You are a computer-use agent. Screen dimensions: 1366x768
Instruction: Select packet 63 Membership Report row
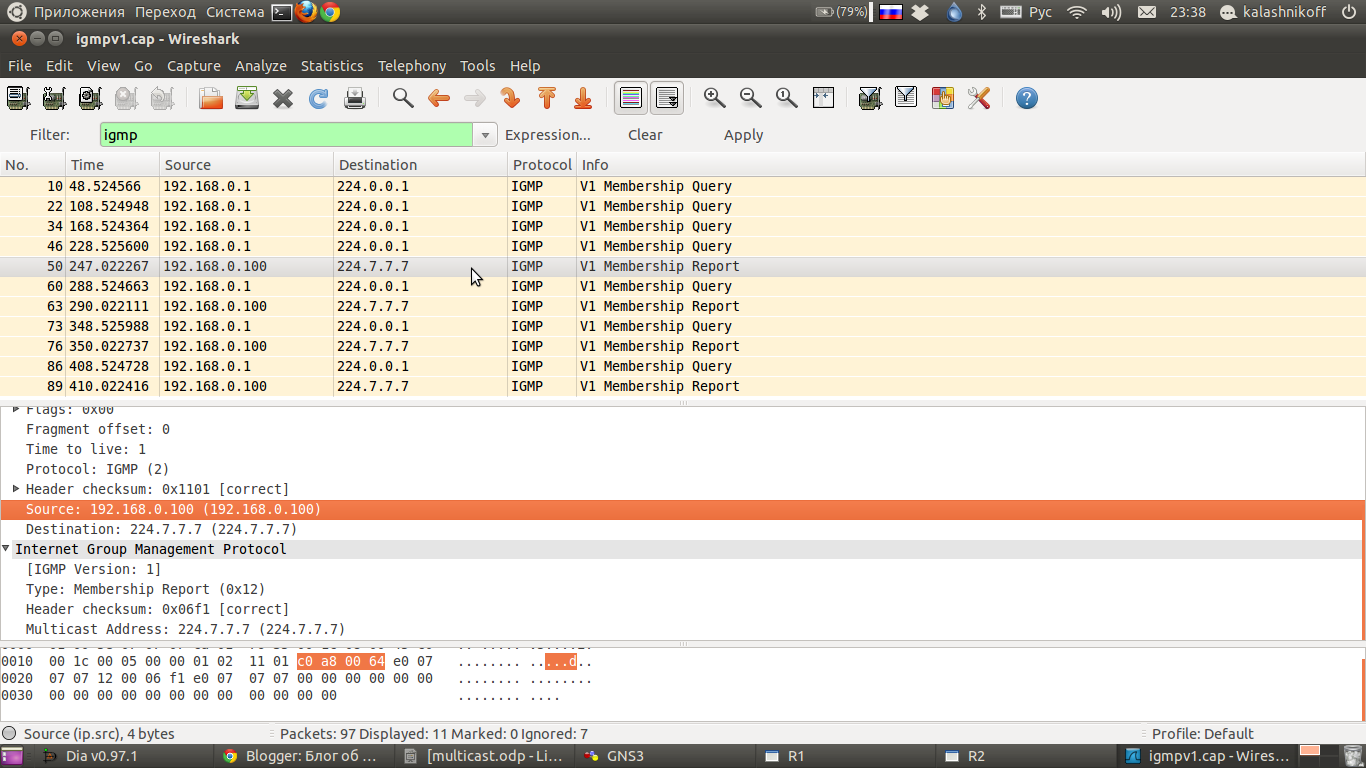coord(400,306)
